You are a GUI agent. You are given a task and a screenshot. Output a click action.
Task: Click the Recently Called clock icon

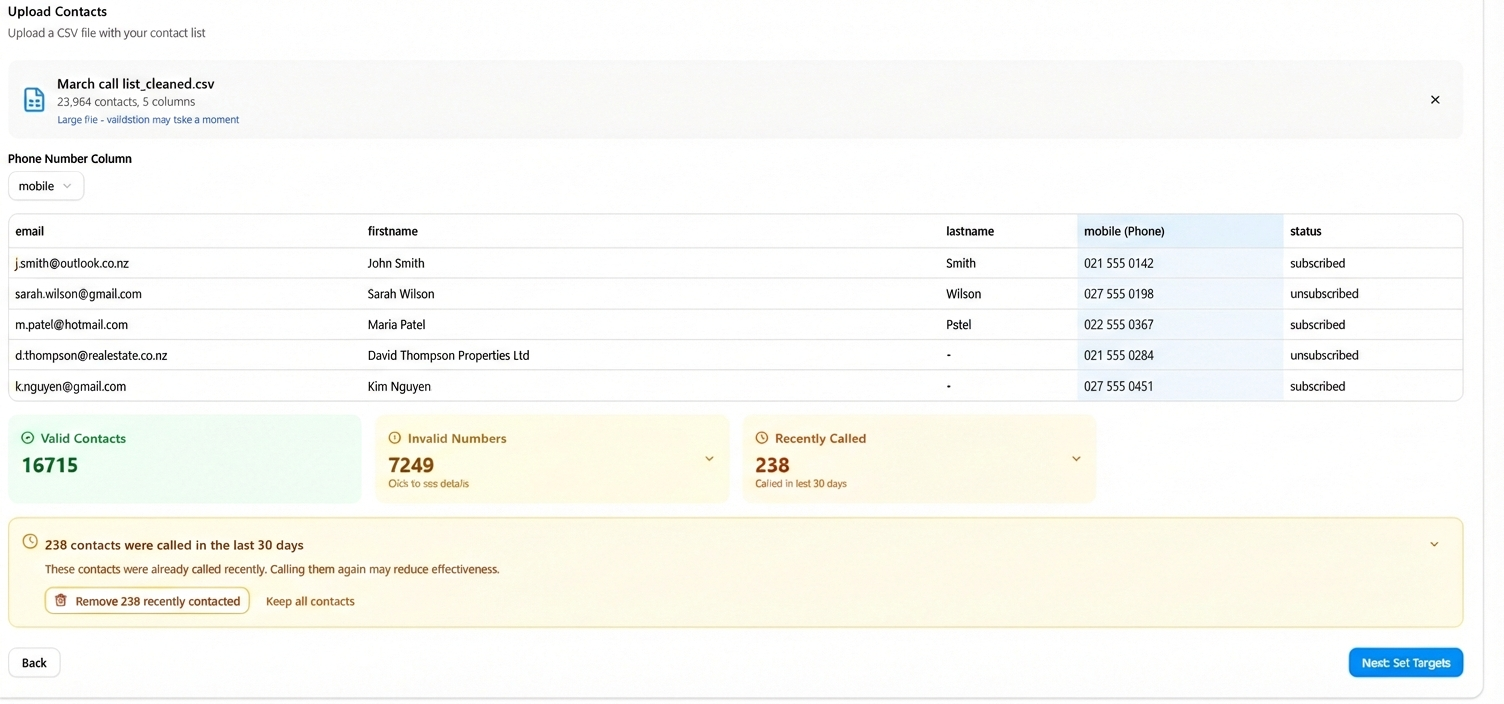pos(761,438)
